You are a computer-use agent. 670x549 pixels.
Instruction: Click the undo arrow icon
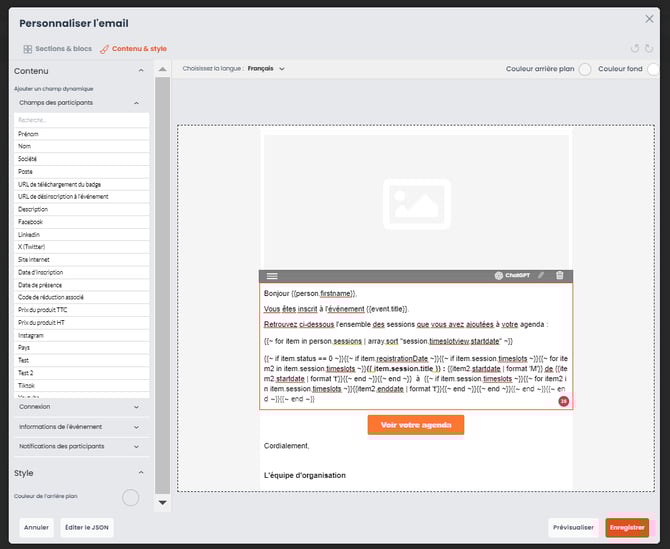tap(634, 48)
